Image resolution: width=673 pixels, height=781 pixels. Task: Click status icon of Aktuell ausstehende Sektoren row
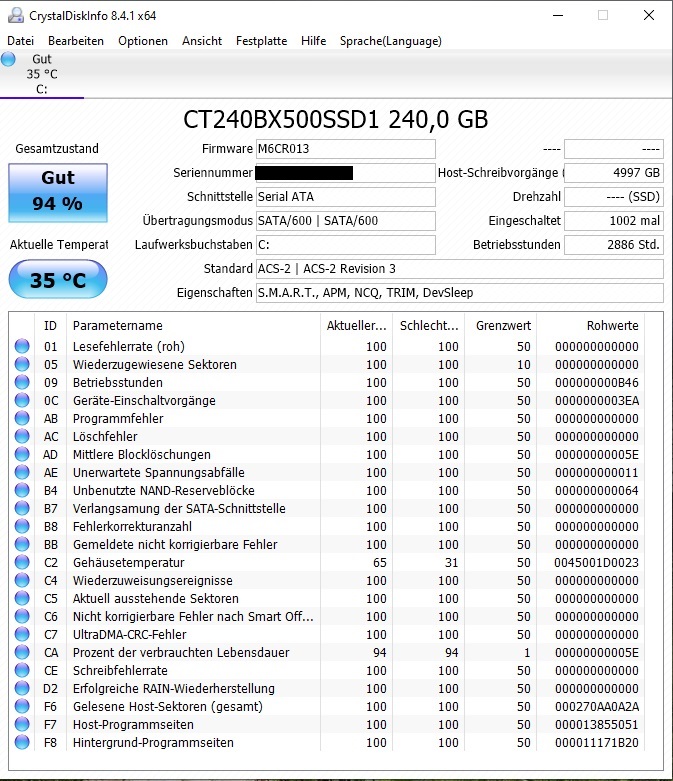click(22, 598)
